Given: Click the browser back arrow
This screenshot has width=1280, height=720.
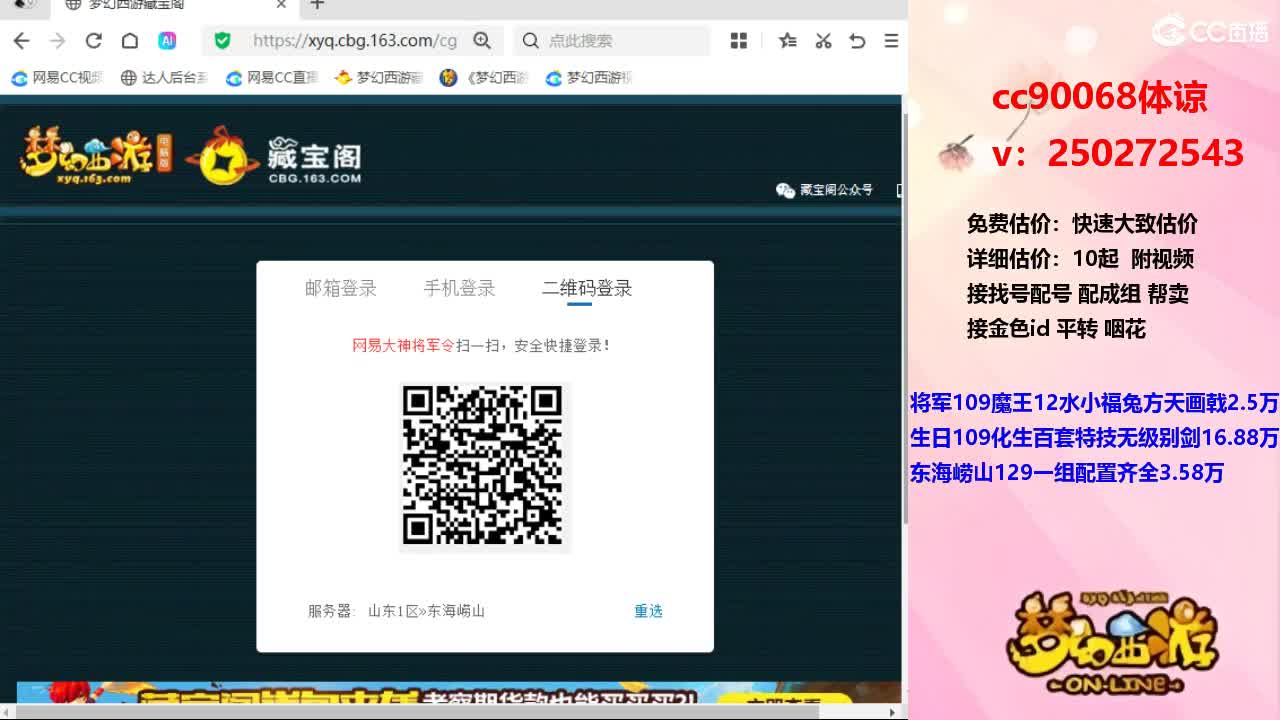Looking at the screenshot, I should coord(21,41).
